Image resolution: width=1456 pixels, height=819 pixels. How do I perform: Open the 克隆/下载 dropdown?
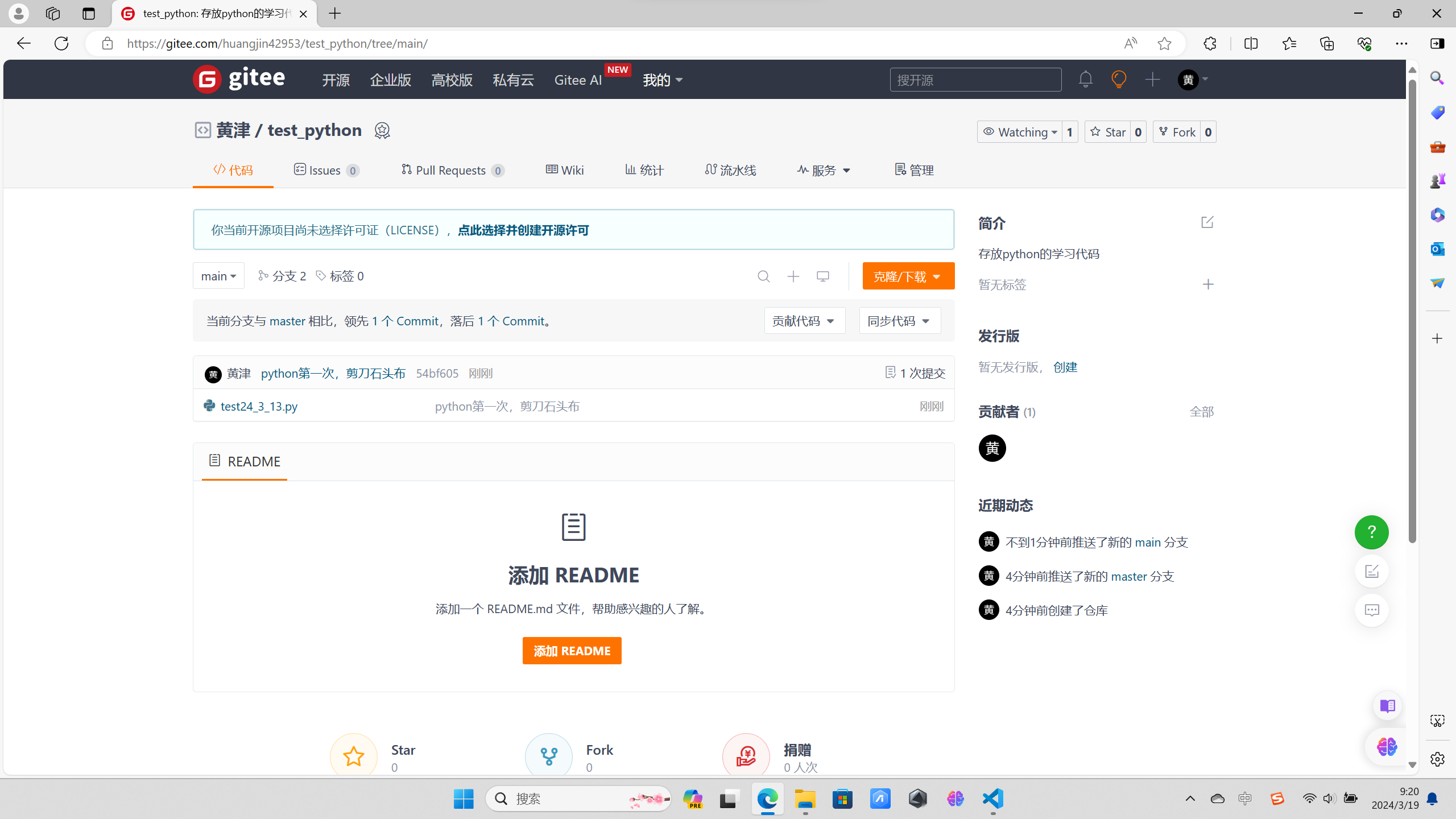[908, 276]
